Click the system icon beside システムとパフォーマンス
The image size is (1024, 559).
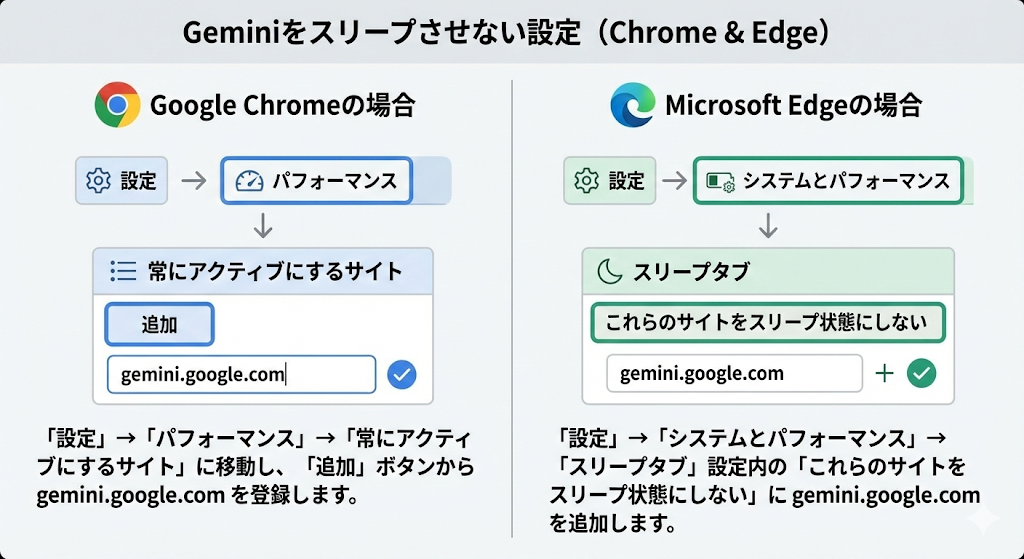(721, 181)
